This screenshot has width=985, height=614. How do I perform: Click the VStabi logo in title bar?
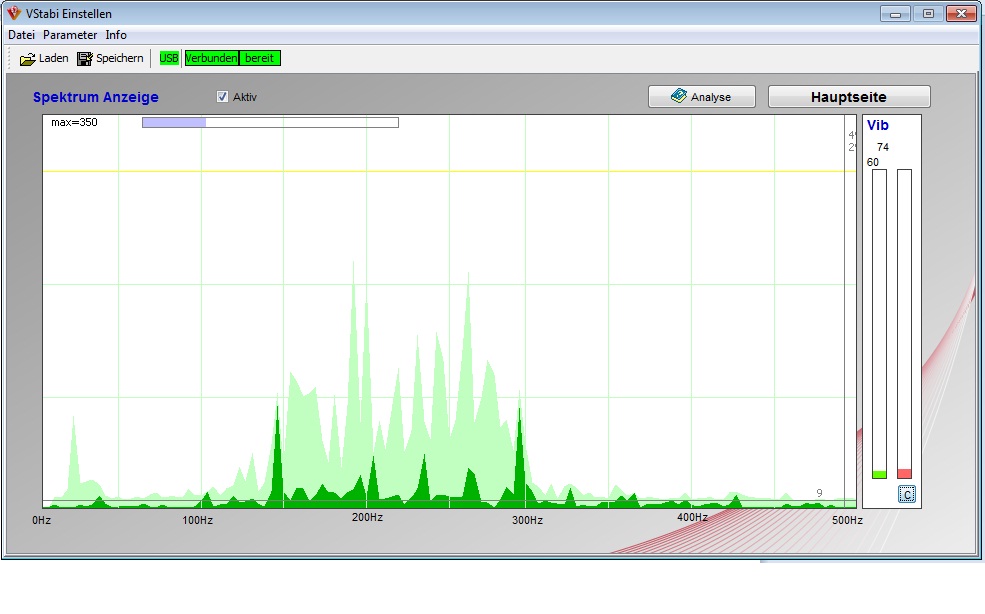coord(13,14)
